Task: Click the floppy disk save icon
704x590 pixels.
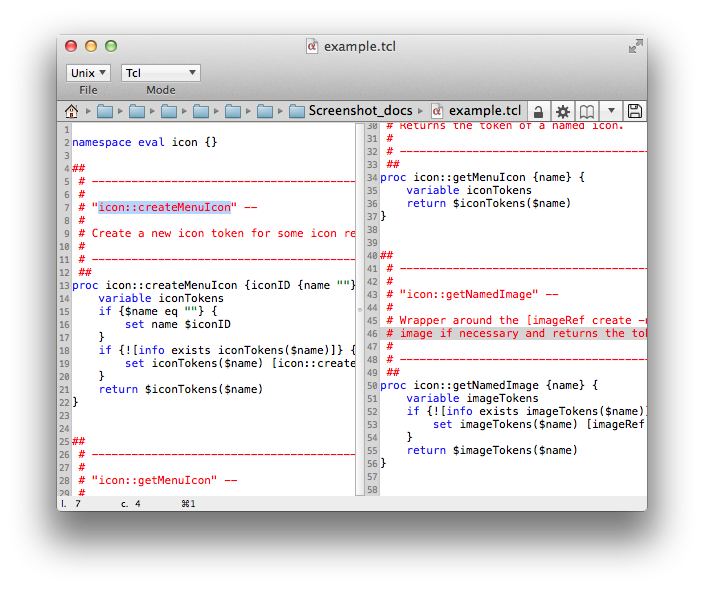Action: click(x=635, y=111)
